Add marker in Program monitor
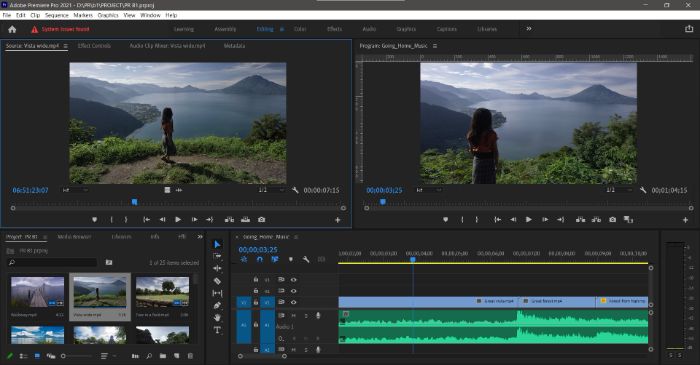This screenshot has height=365, width=700. [x=446, y=220]
